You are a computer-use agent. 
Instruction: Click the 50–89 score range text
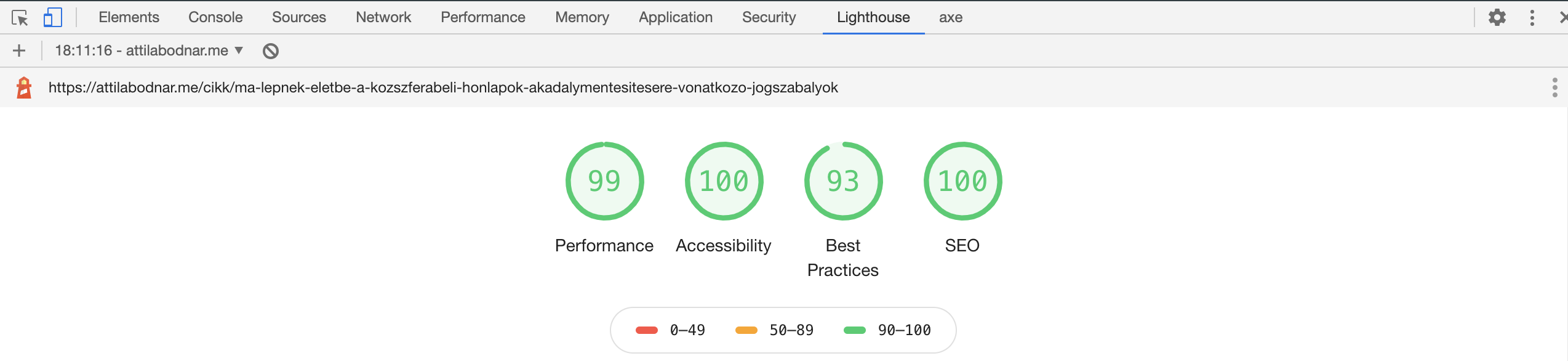pyautogui.click(x=791, y=330)
